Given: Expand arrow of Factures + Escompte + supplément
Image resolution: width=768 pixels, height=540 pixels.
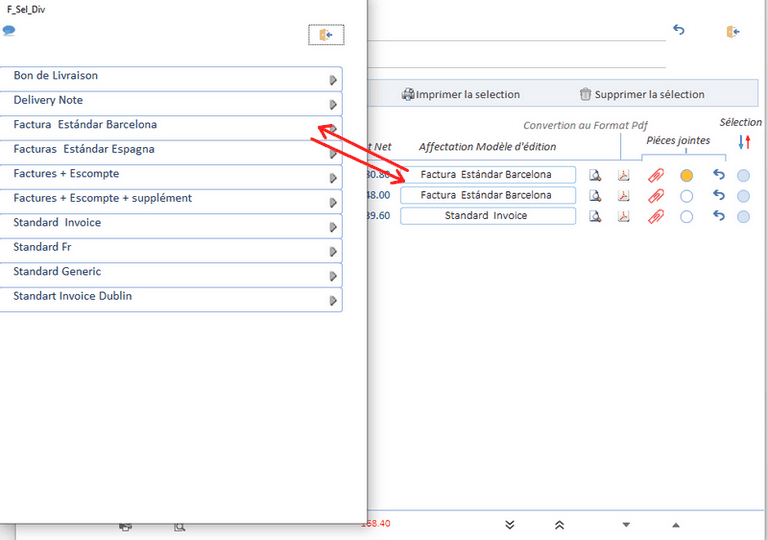Looking at the screenshot, I should point(333,202).
